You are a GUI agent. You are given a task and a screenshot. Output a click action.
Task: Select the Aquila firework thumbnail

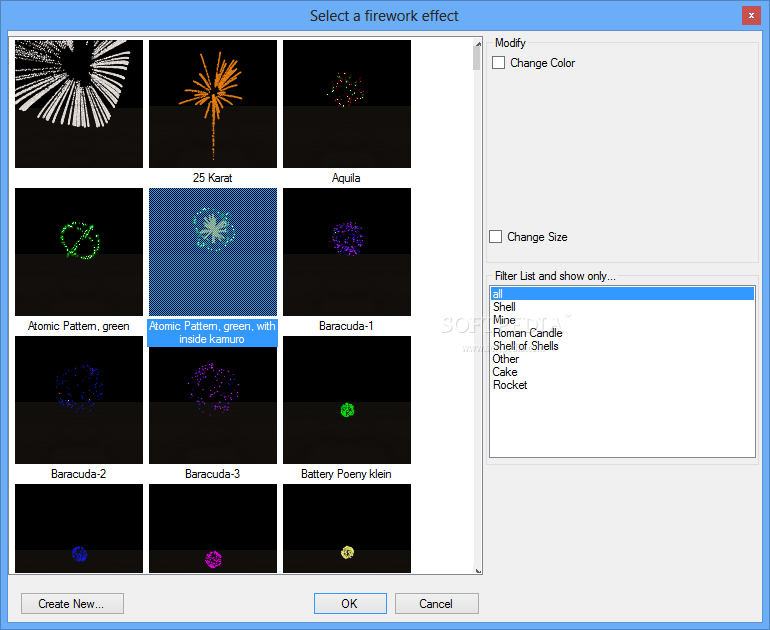(x=347, y=104)
